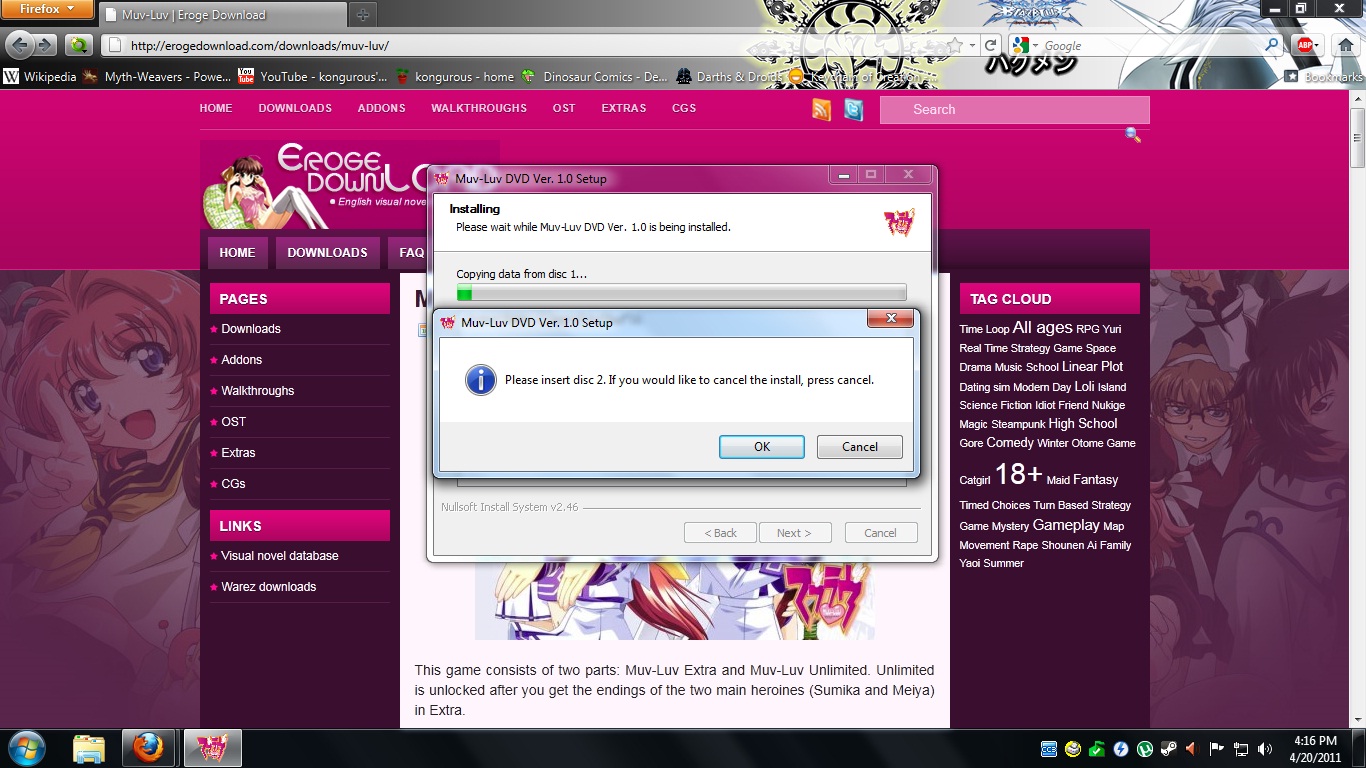Click DOWNLOADS in the purple nav bar
1366x768 pixels.
[x=328, y=253]
